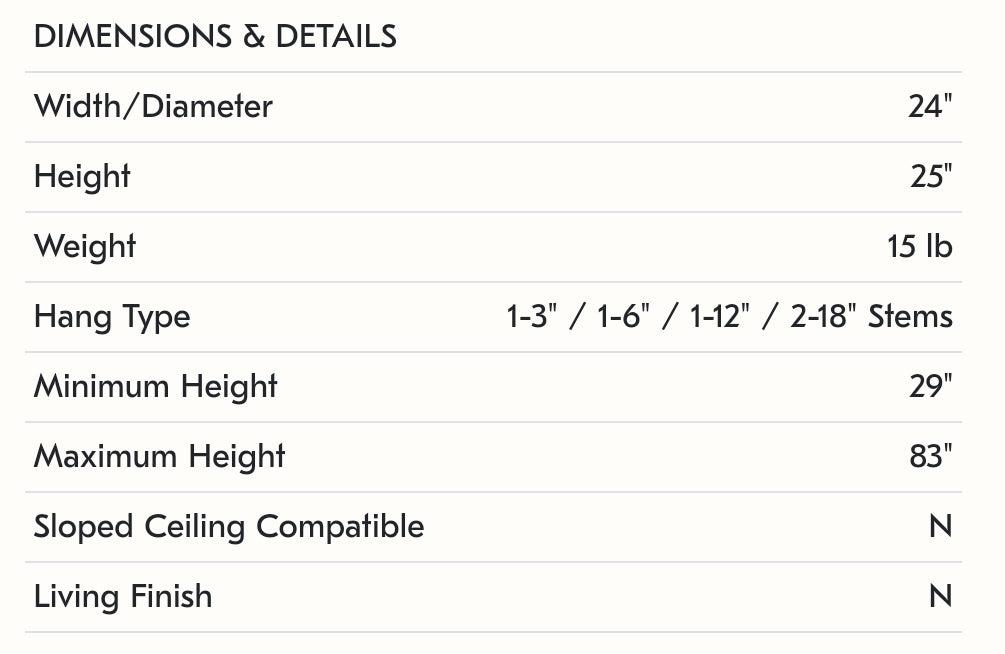Select the Hang Type label
The image size is (1005, 654).
112,316
